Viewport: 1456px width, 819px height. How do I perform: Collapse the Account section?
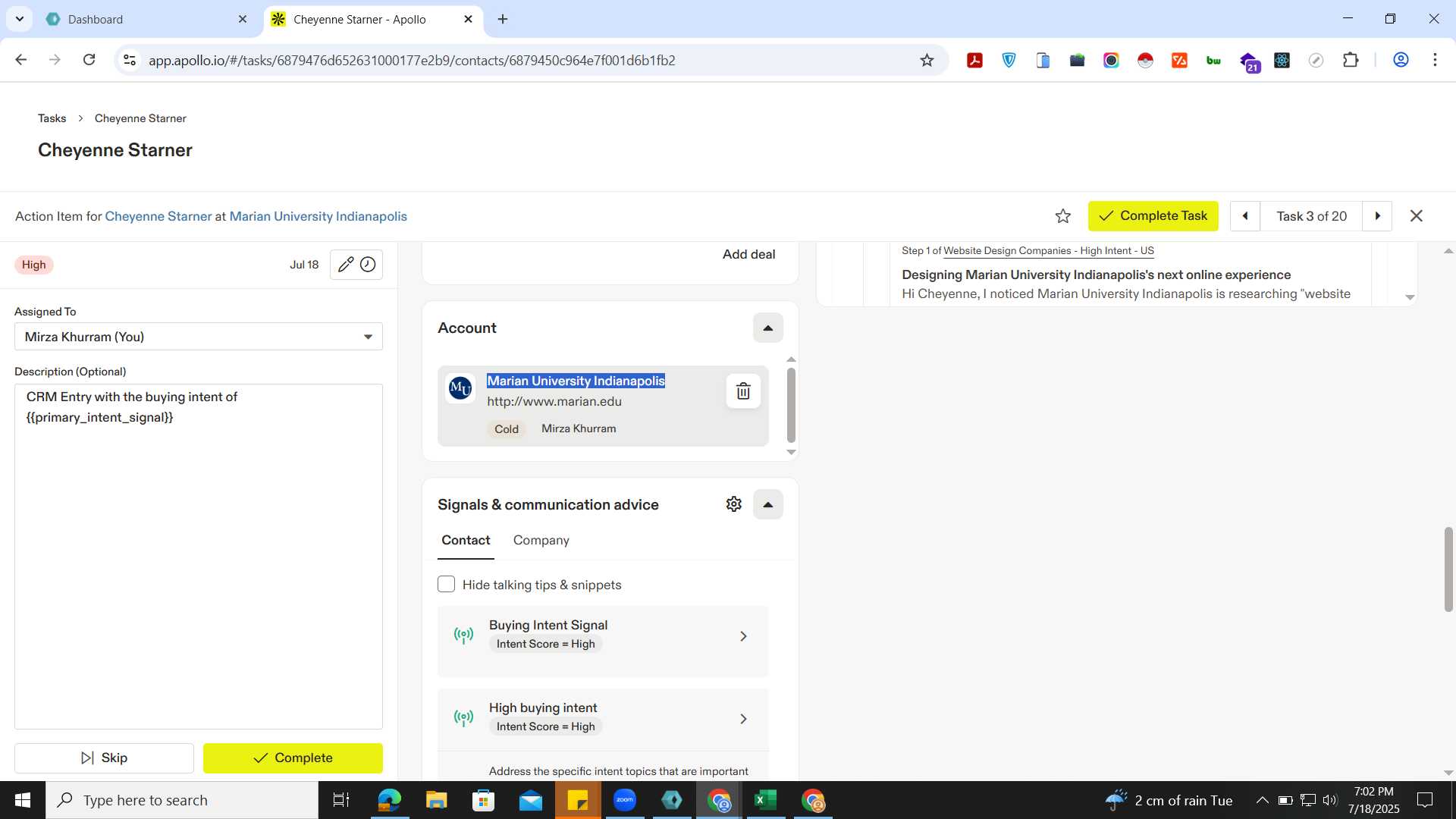767,328
